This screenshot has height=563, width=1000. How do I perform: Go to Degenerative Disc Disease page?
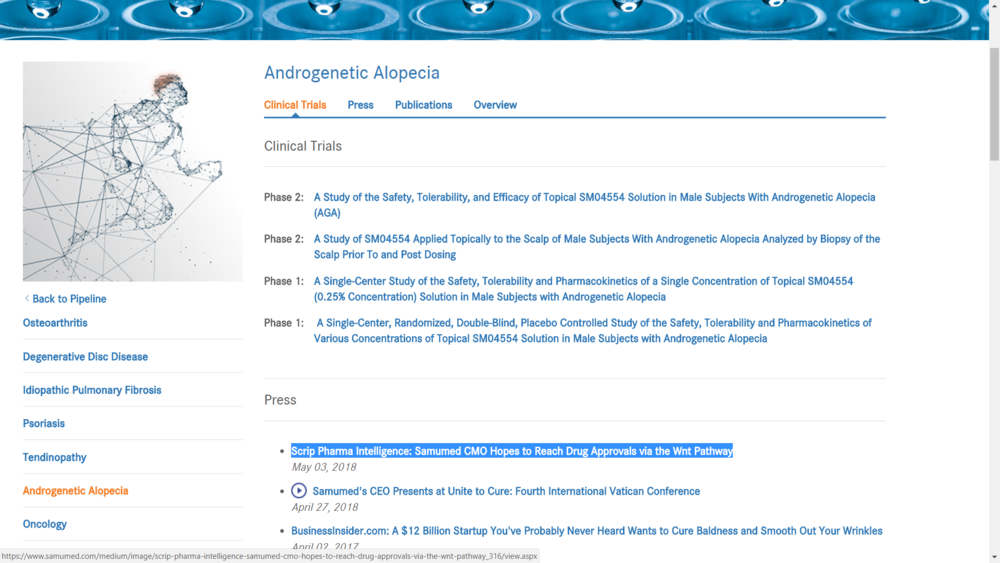pos(85,357)
